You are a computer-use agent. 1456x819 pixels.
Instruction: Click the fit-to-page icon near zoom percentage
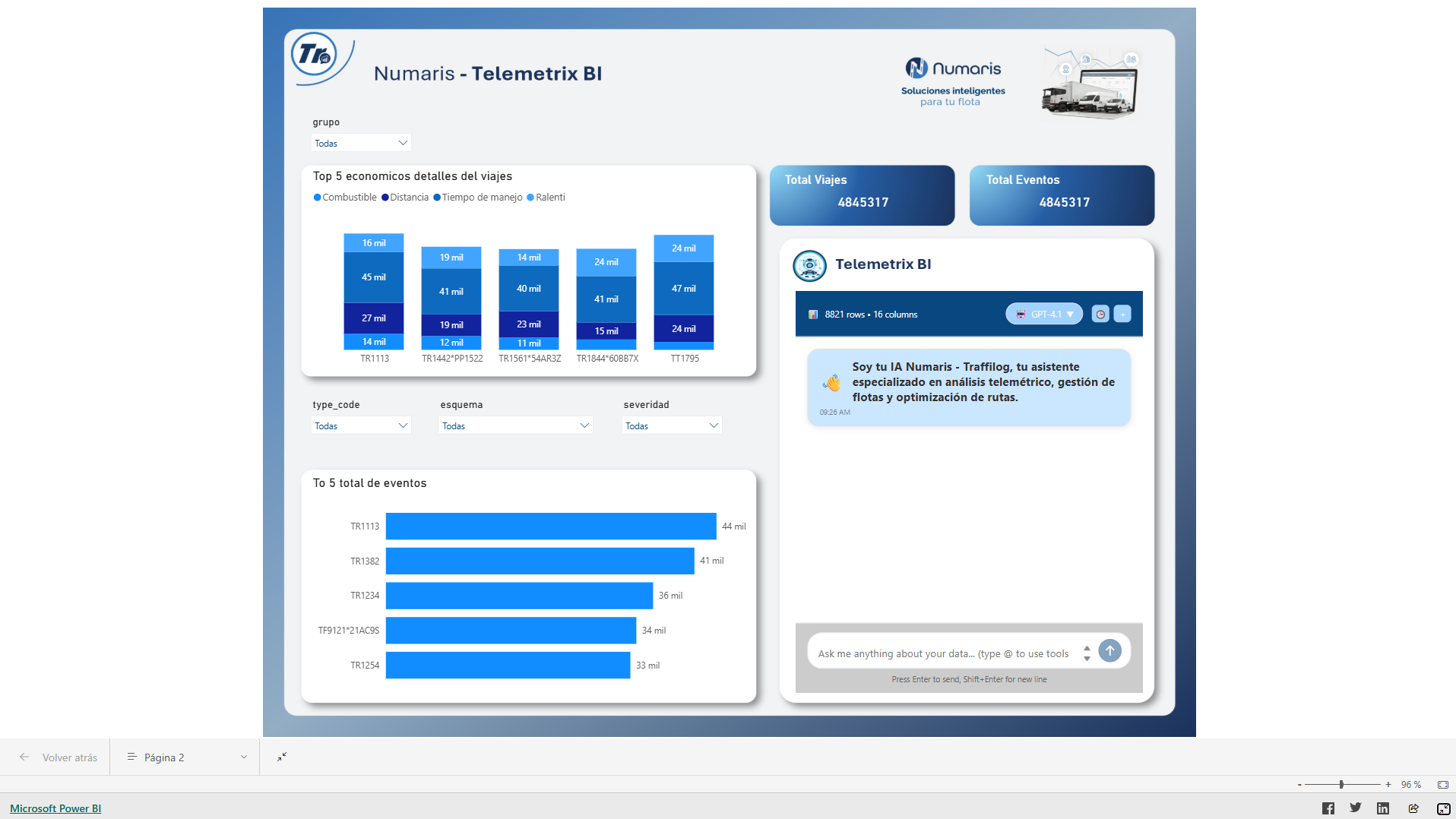1442,784
